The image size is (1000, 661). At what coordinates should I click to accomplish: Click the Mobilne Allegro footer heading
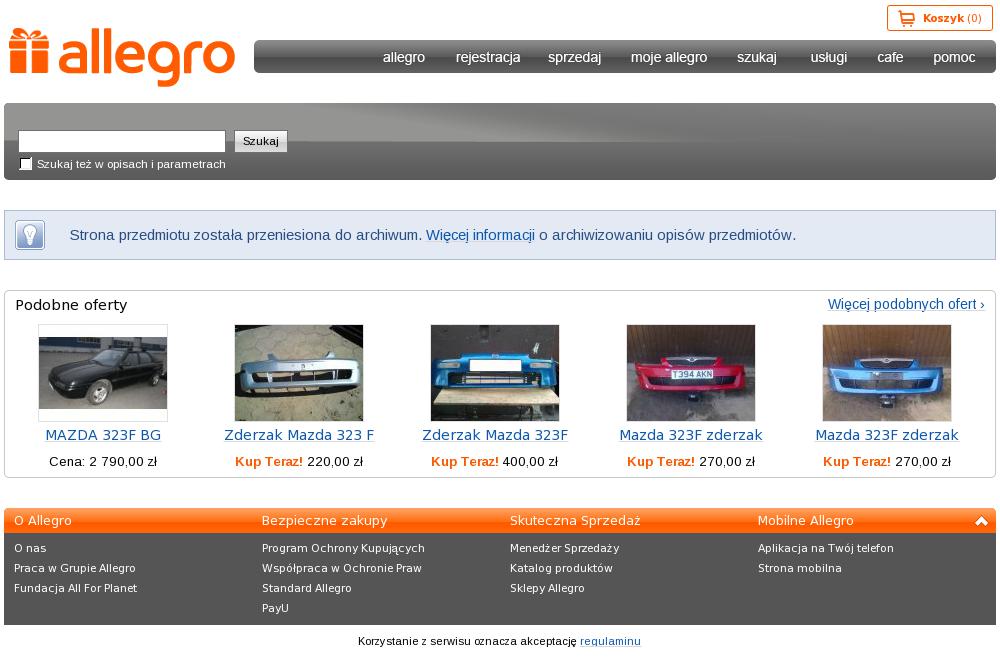(805, 521)
